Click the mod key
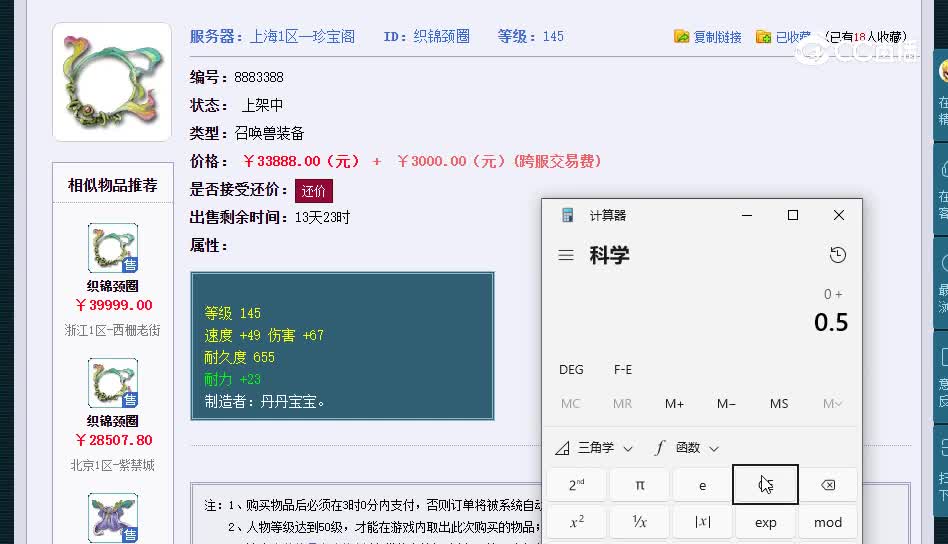Viewport: 948px width, 544px height. click(828, 522)
